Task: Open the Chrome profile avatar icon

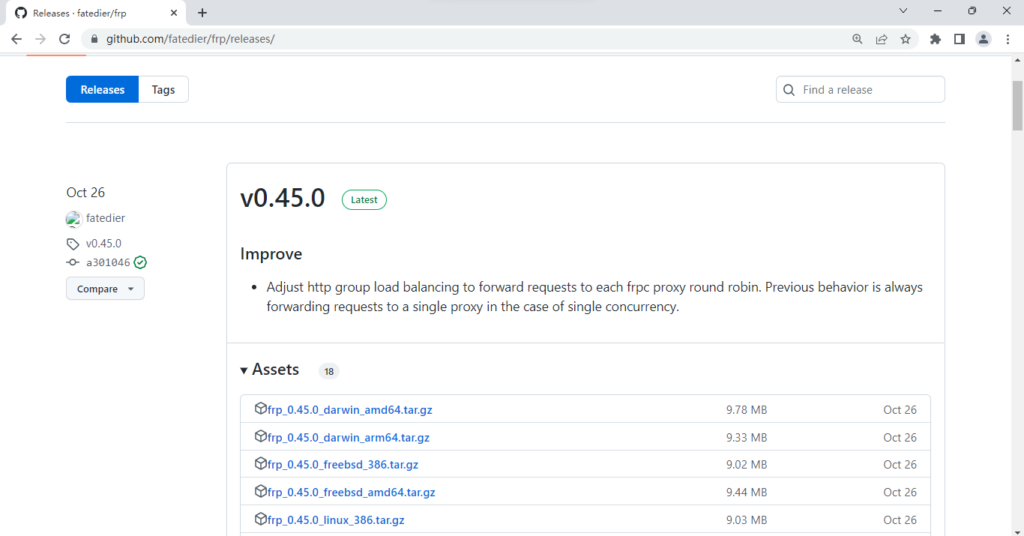Action: [x=983, y=39]
